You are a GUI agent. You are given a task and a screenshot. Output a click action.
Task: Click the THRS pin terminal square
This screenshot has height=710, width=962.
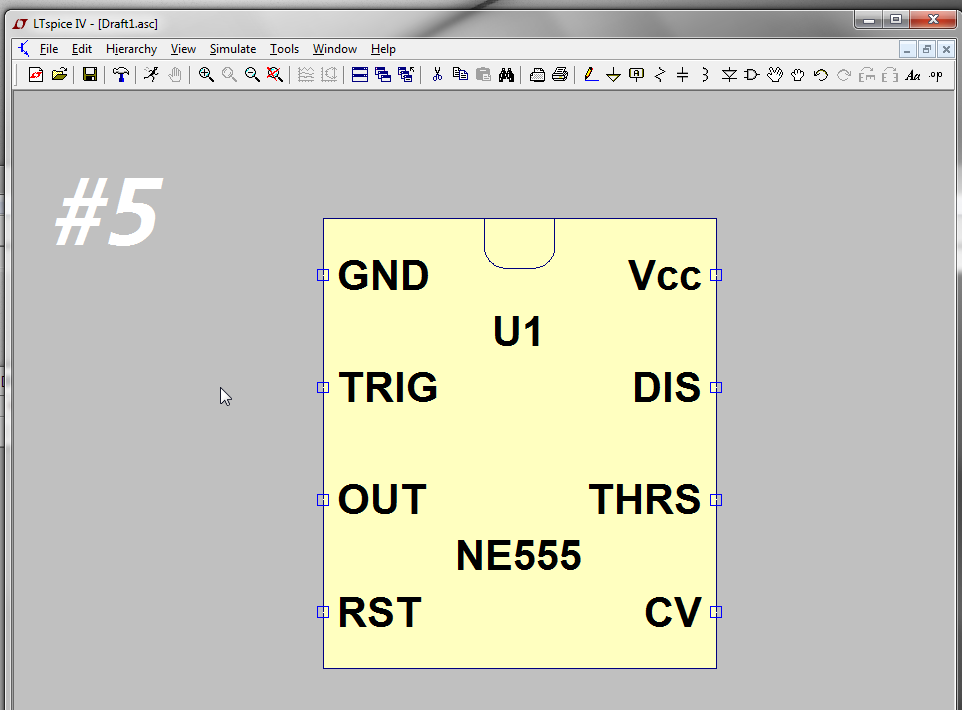(716, 500)
